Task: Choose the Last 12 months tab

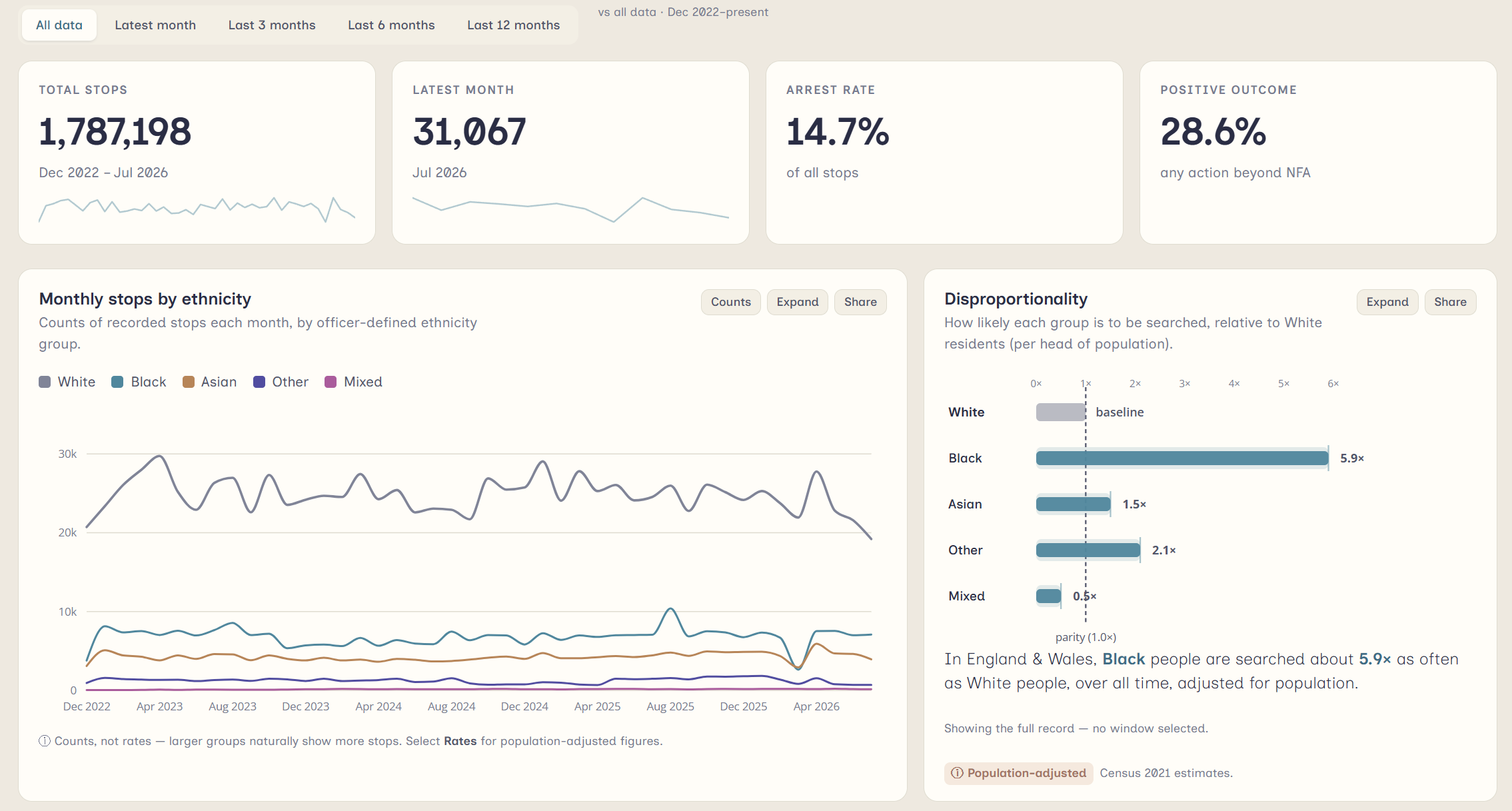Action: 513,25
